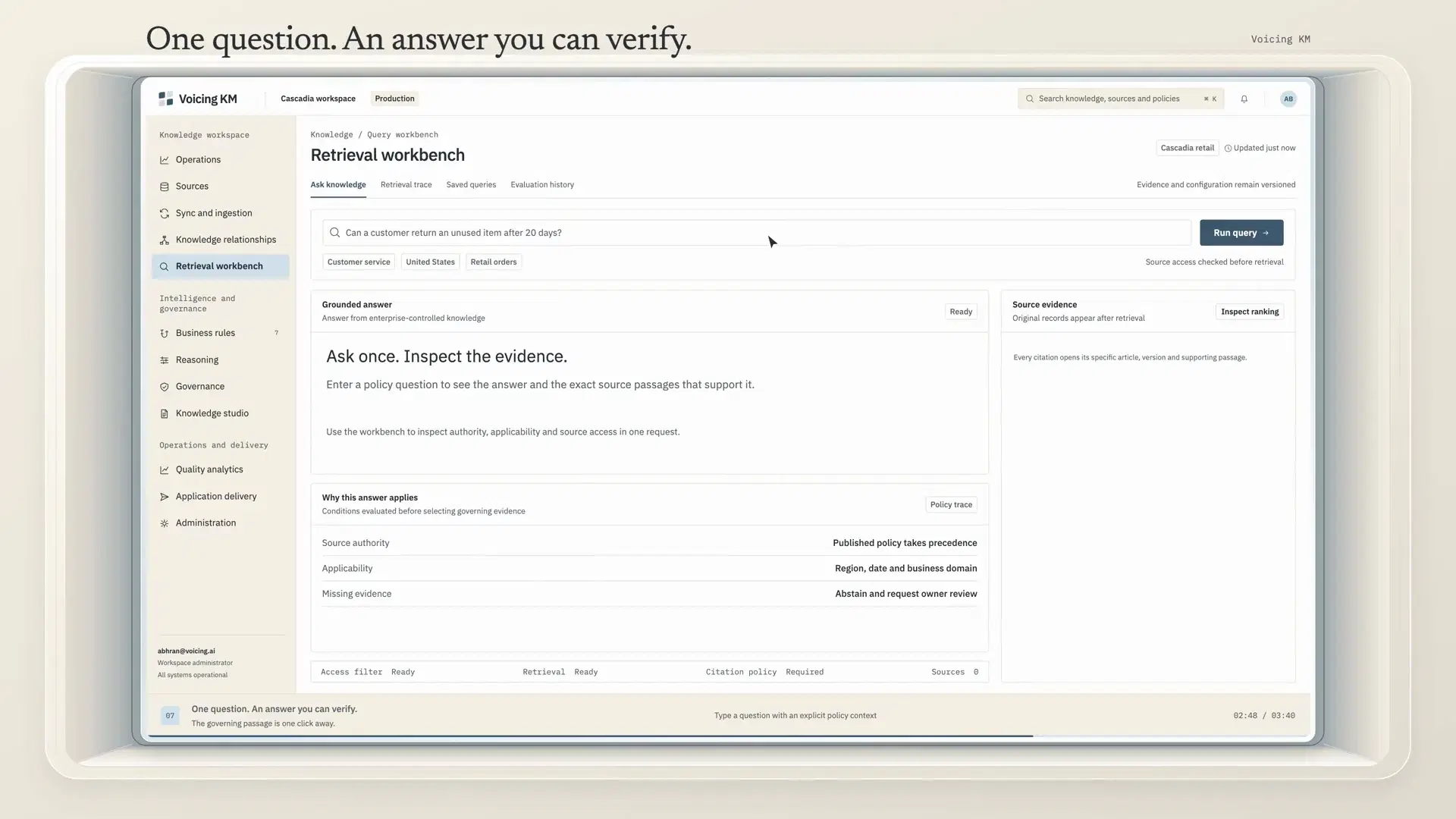Screen dimensions: 1456x819
Task: Click the Retrieval workbench magnifier icon
Action: (x=164, y=267)
